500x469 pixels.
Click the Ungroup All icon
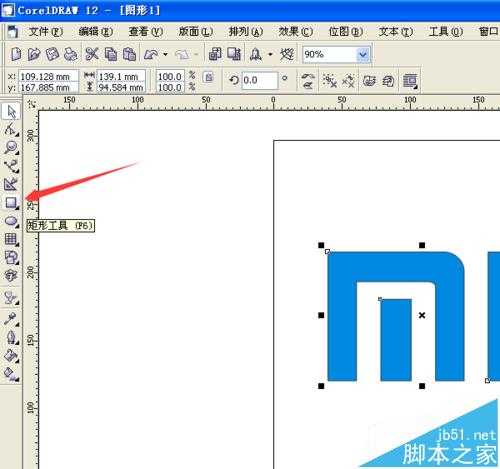click(348, 81)
